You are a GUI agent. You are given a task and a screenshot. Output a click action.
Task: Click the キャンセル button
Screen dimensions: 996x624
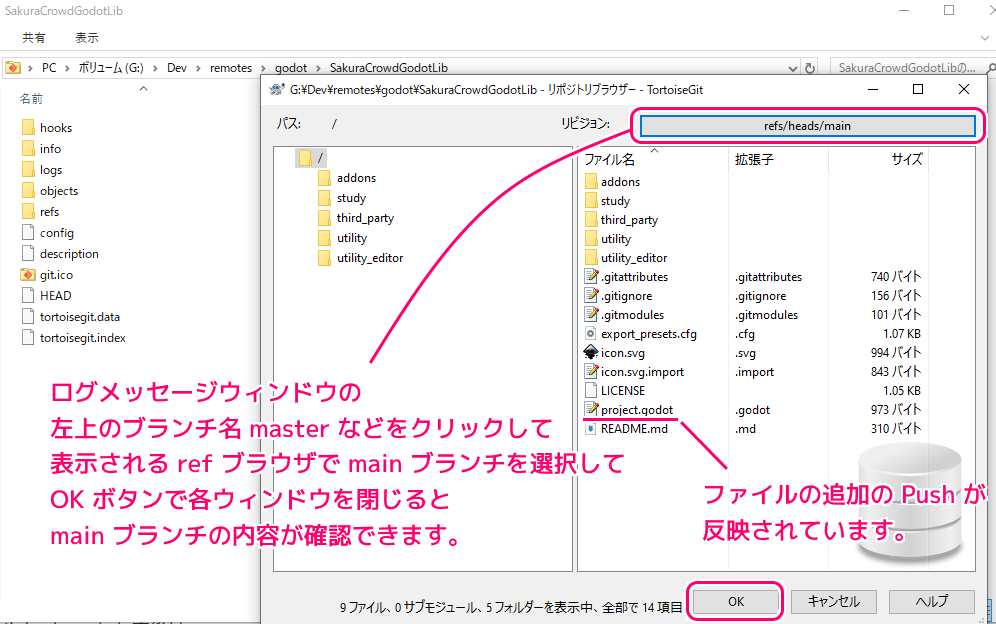833,601
